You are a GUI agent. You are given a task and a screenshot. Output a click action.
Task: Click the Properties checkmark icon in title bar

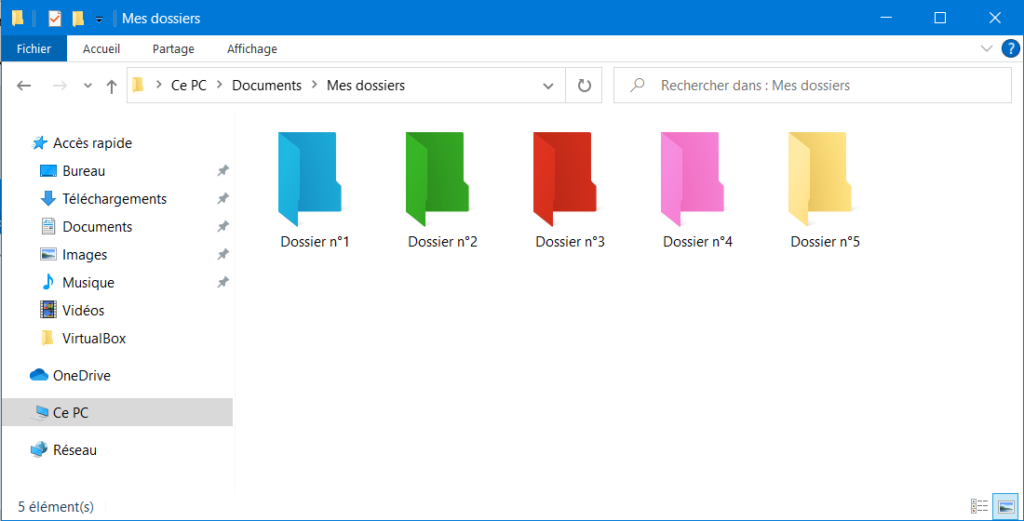click(55, 18)
